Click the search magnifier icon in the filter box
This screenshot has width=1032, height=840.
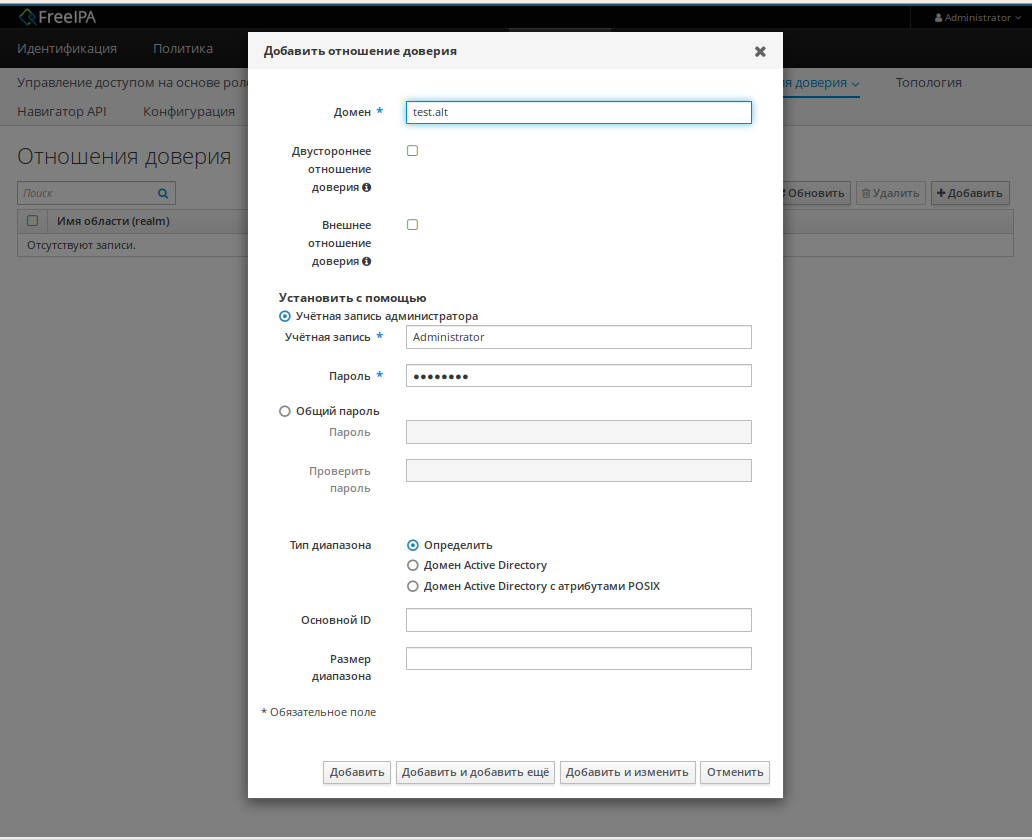pos(163,193)
